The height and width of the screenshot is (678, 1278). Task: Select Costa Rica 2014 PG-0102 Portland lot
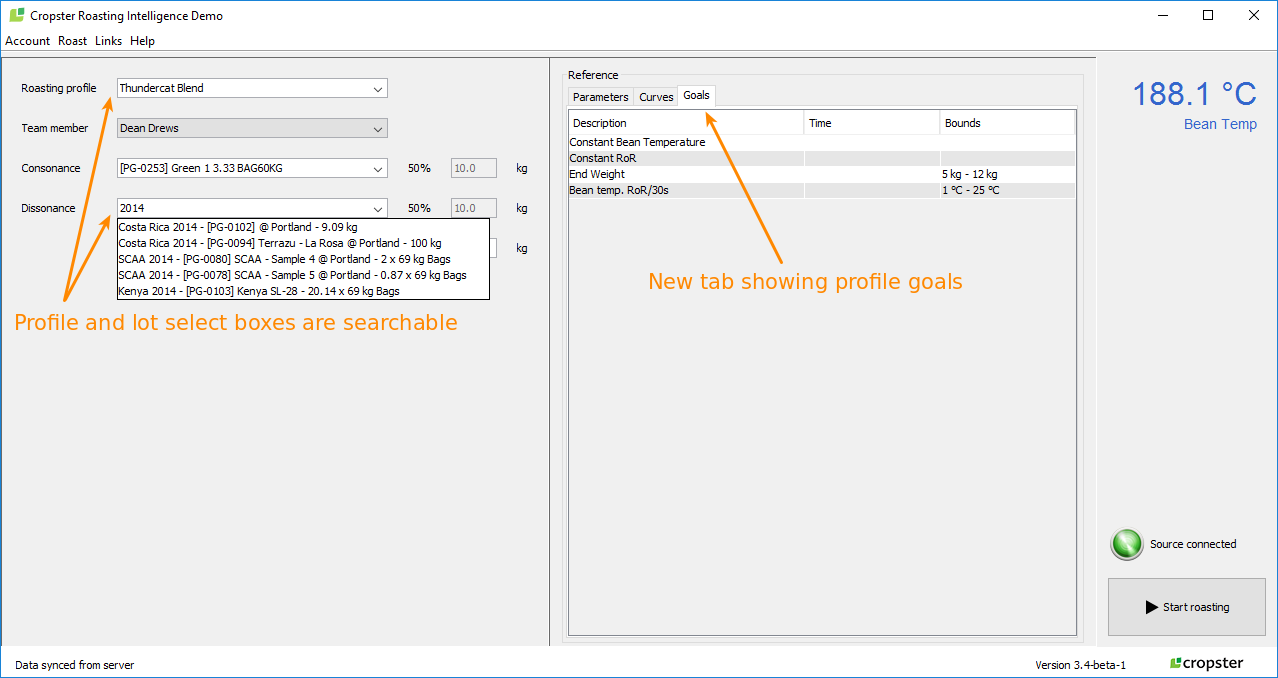302,227
